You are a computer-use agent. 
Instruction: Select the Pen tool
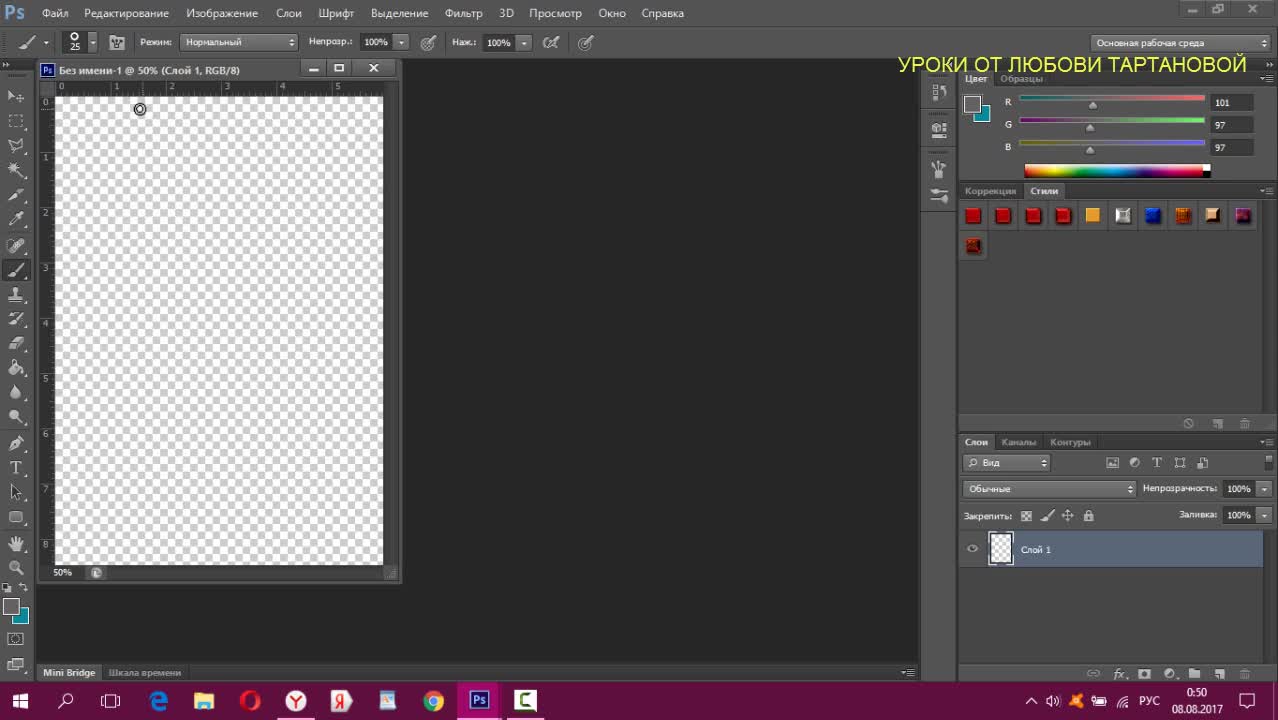(x=16, y=443)
